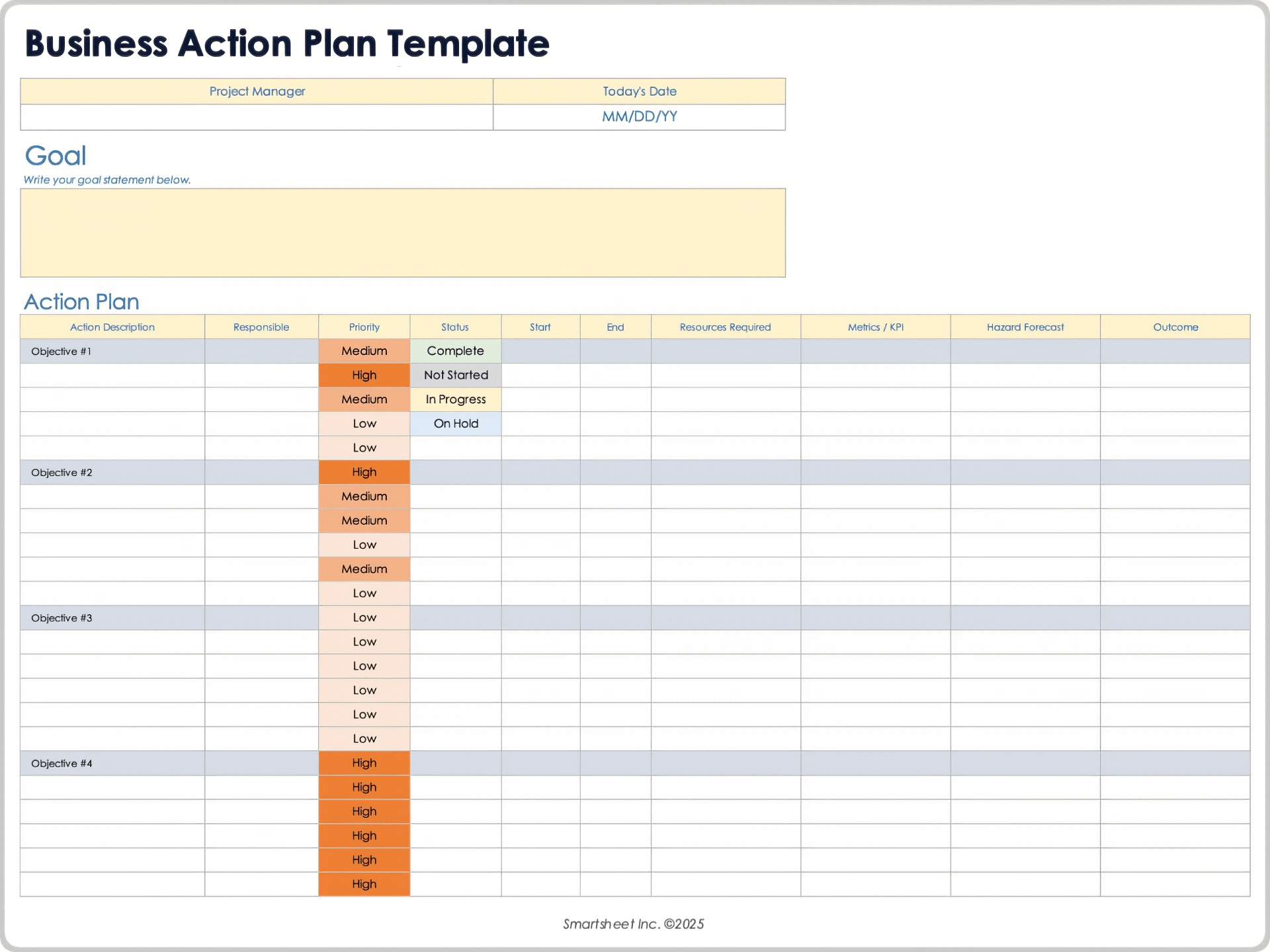This screenshot has width=1270, height=952.
Task: Select the Hazard Forecast column header
Action: tap(1025, 327)
